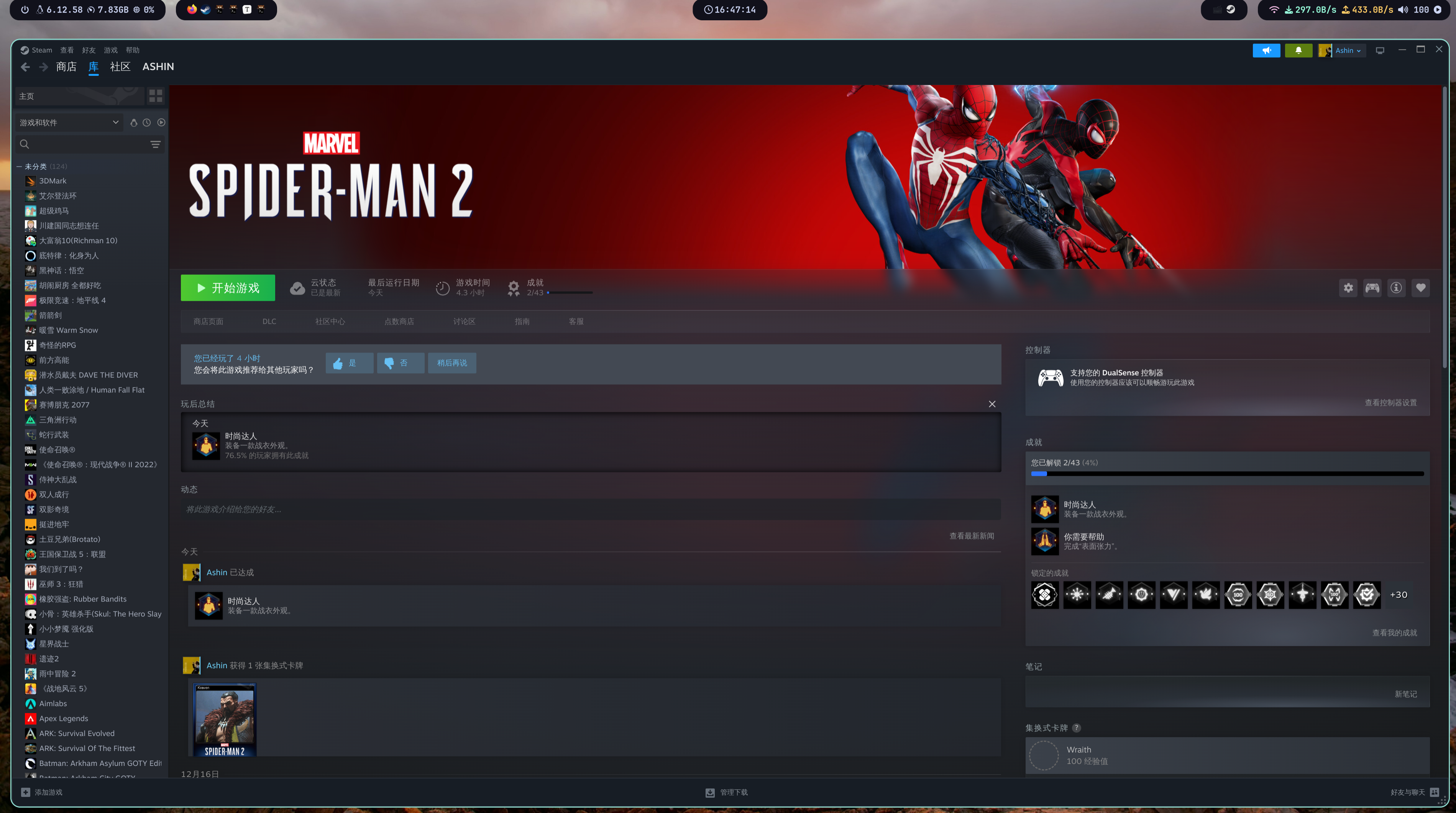The height and width of the screenshot is (813, 1456).
Task: Open the 帮助 (Help) menu
Action: pos(132,50)
